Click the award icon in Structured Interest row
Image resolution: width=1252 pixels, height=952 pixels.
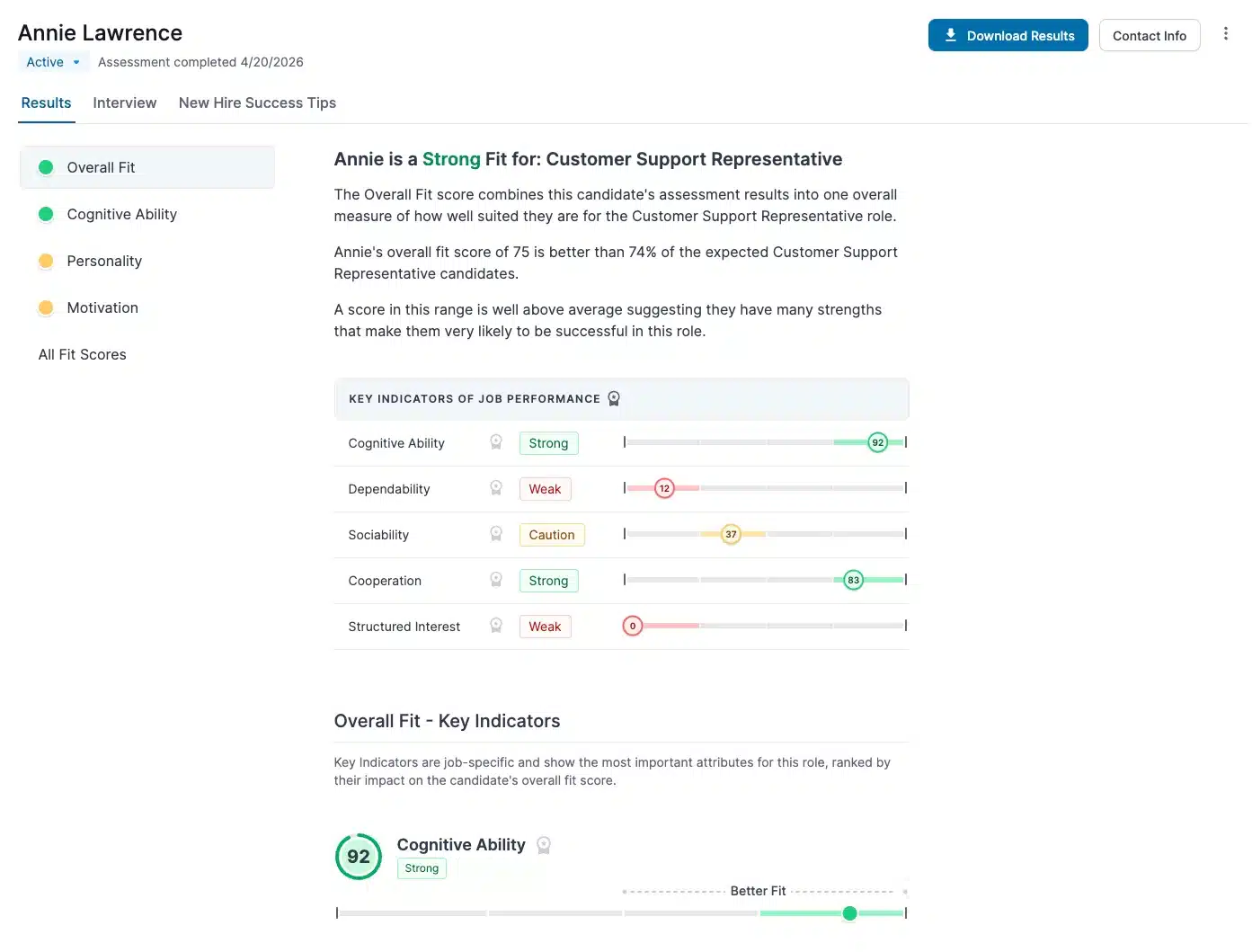point(496,626)
